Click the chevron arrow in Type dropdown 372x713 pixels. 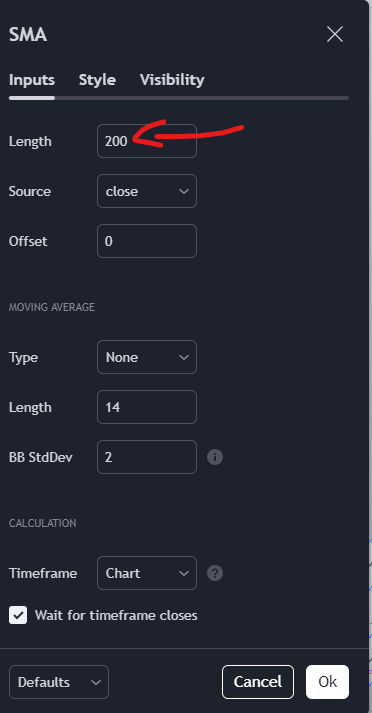point(184,357)
